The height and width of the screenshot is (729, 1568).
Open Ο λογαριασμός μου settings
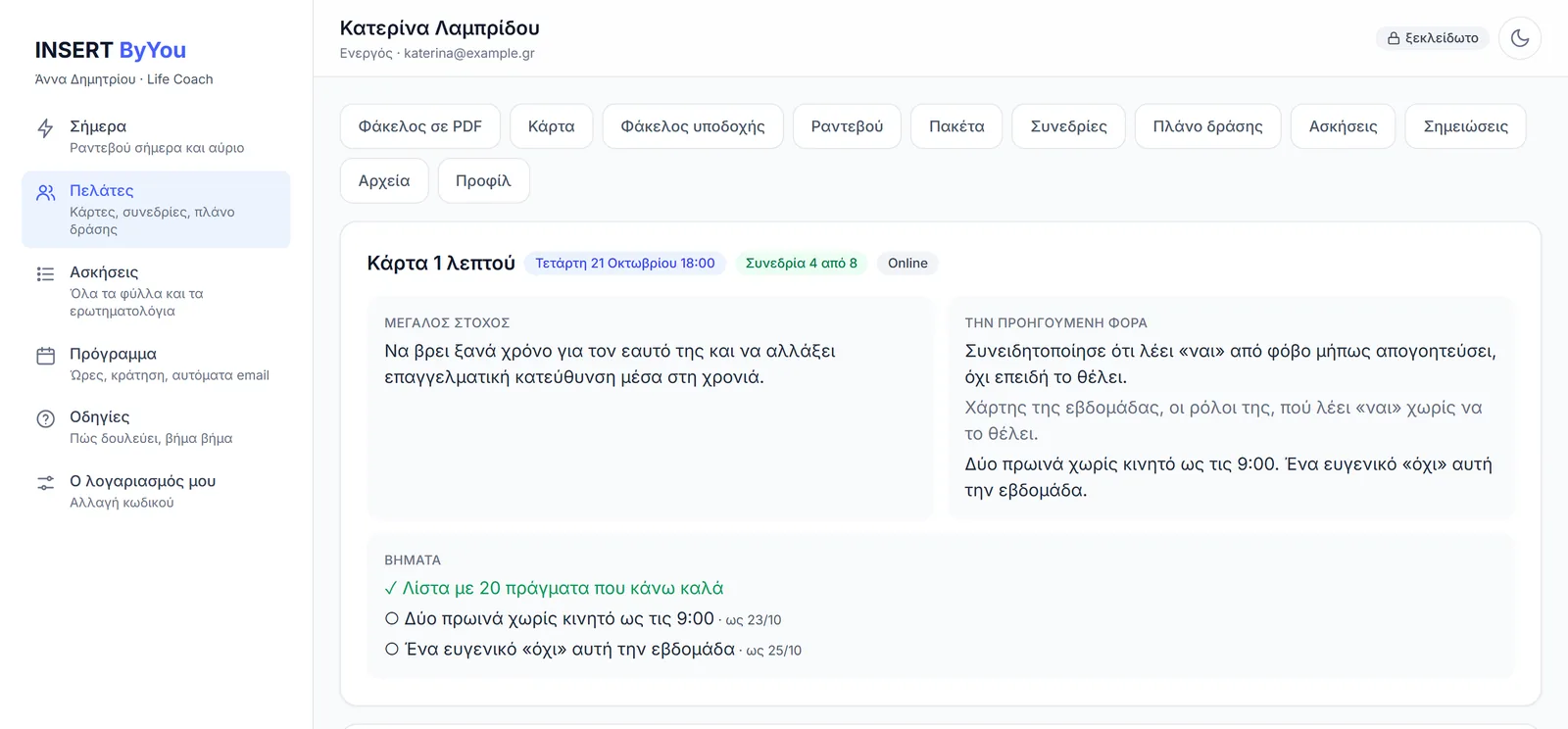(156, 491)
